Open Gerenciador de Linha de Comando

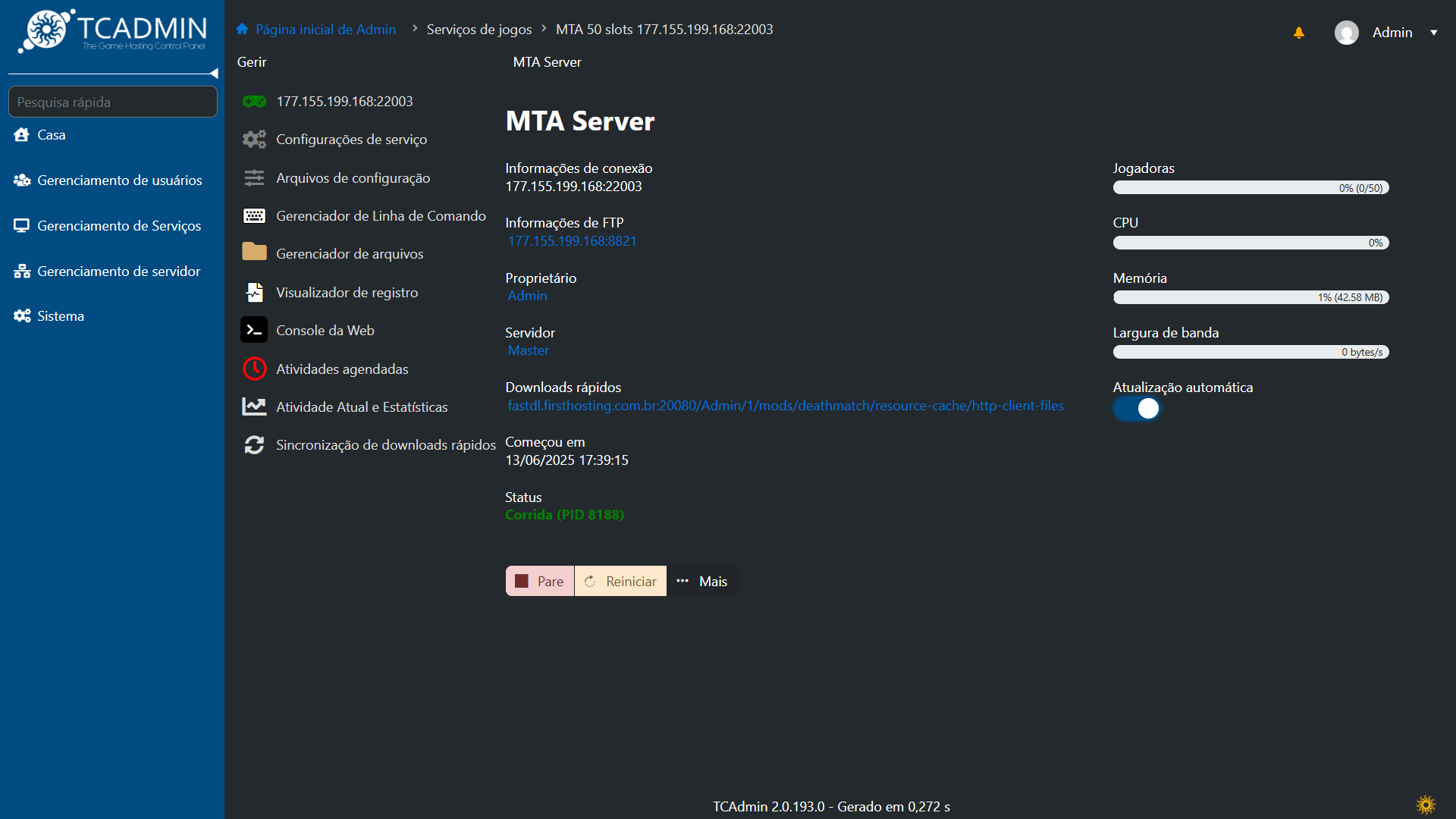tap(381, 216)
